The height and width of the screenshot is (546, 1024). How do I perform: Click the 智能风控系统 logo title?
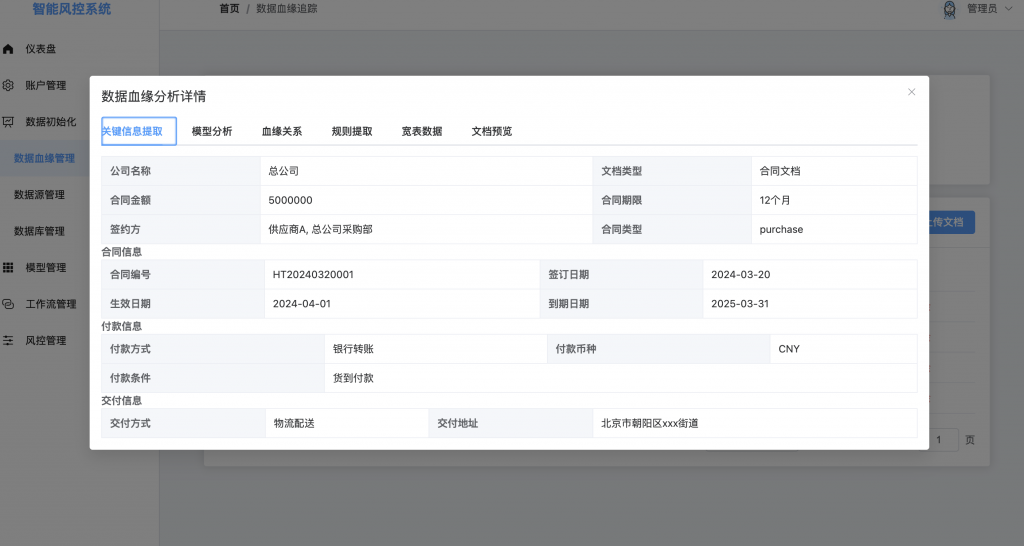click(x=72, y=9)
